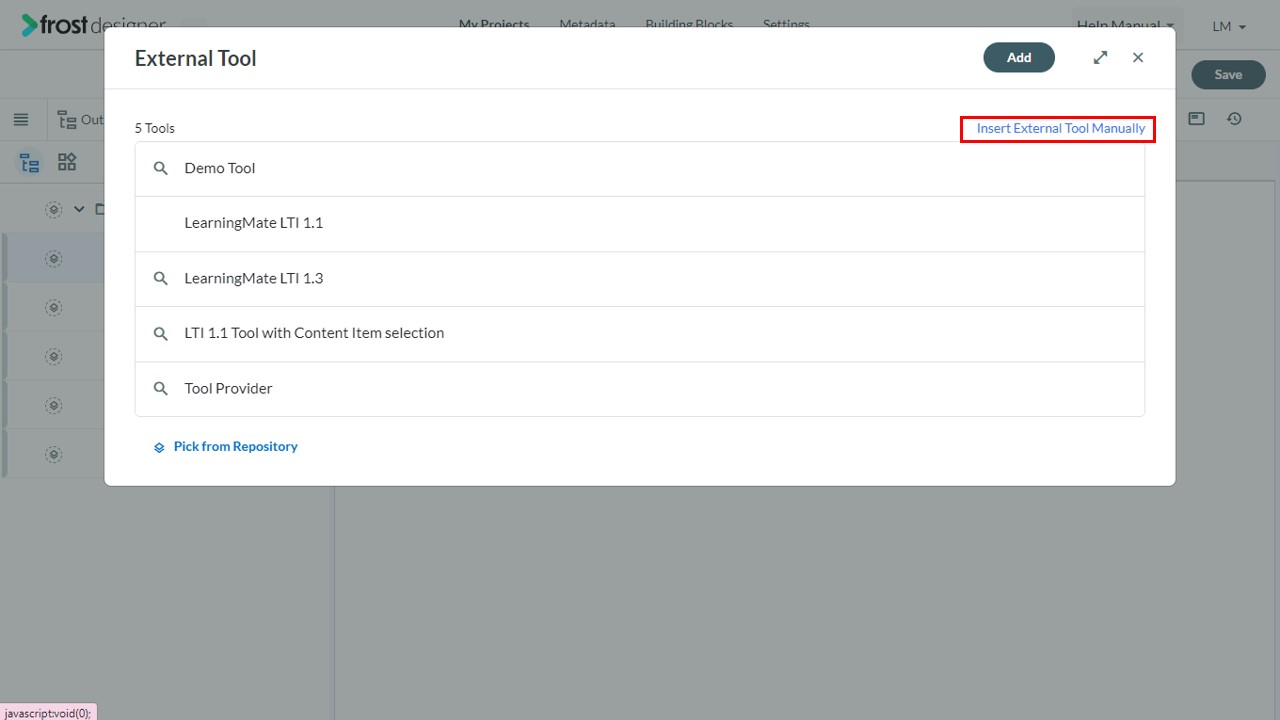1280x720 pixels.
Task: Click the search icon beside Tool Provider
Action: 160,389
